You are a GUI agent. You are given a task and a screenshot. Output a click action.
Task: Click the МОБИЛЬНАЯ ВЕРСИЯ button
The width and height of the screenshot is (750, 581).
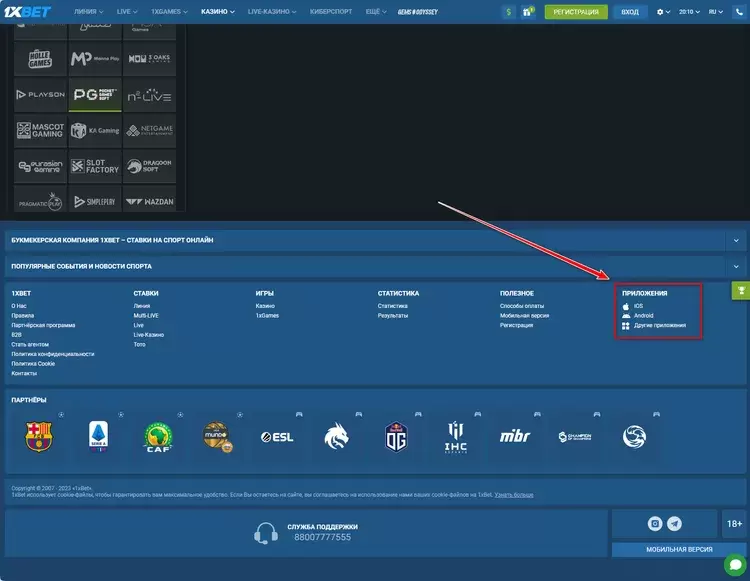click(x=679, y=549)
